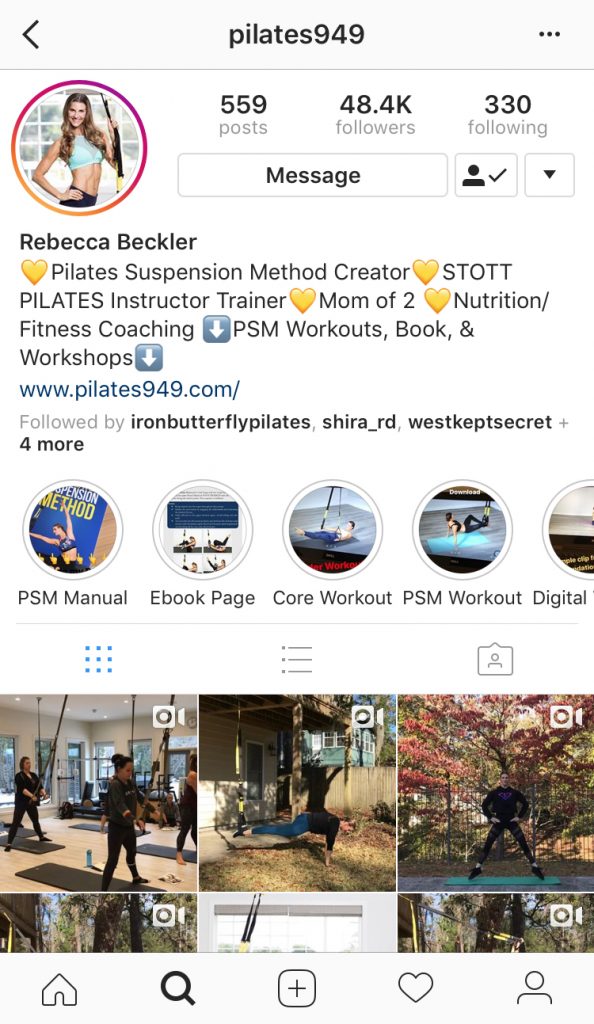Tap the new post plus icon

pos(297,987)
